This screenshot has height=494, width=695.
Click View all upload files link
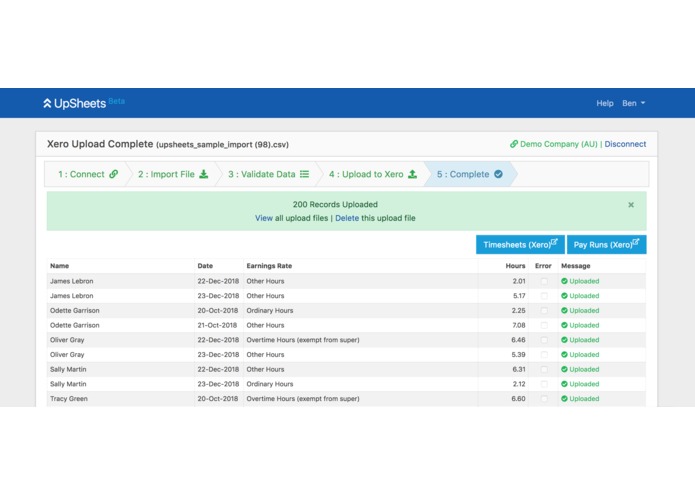pyautogui.click(x=264, y=218)
